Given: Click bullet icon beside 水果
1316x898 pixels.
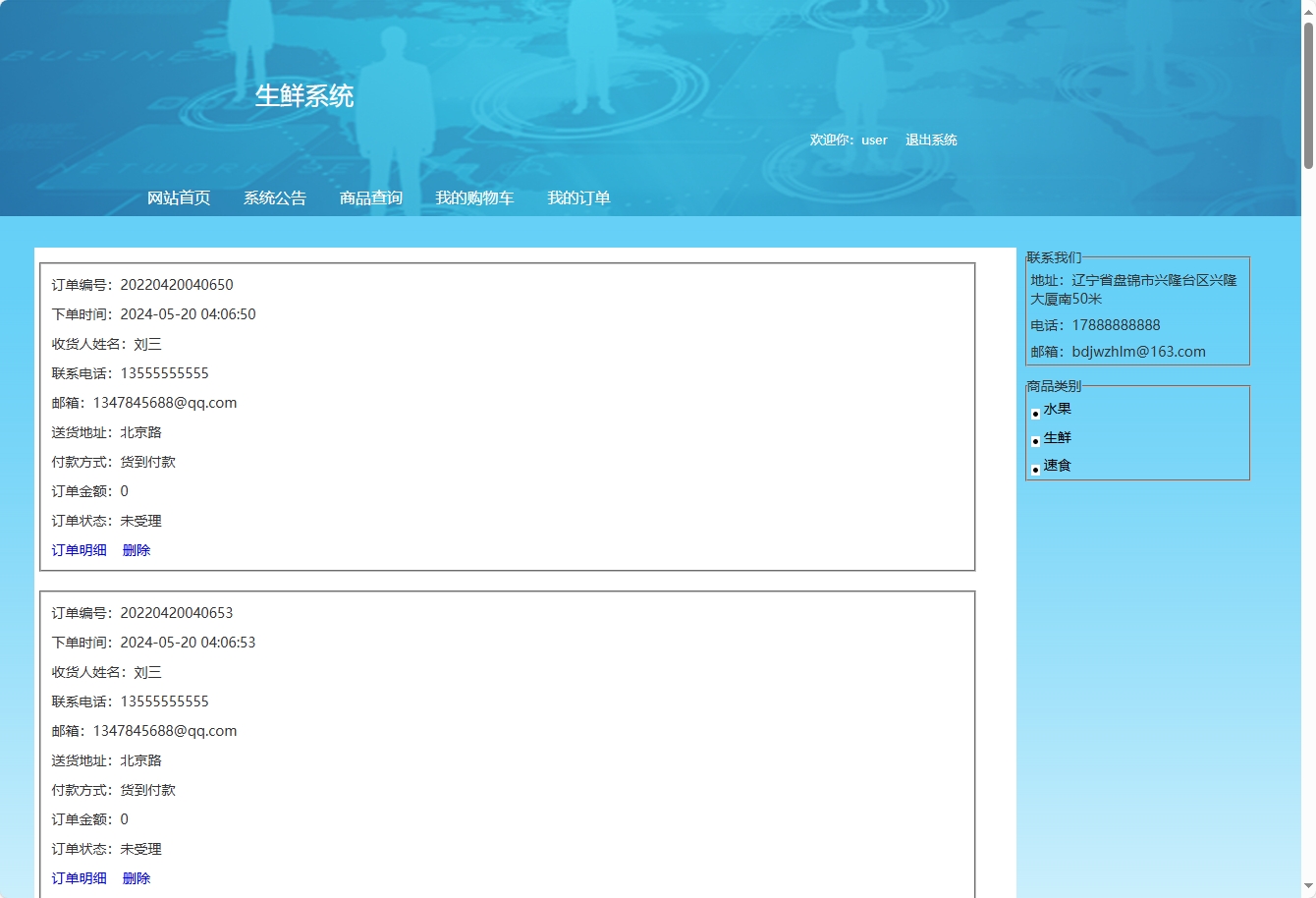Looking at the screenshot, I should [x=1035, y=414].
